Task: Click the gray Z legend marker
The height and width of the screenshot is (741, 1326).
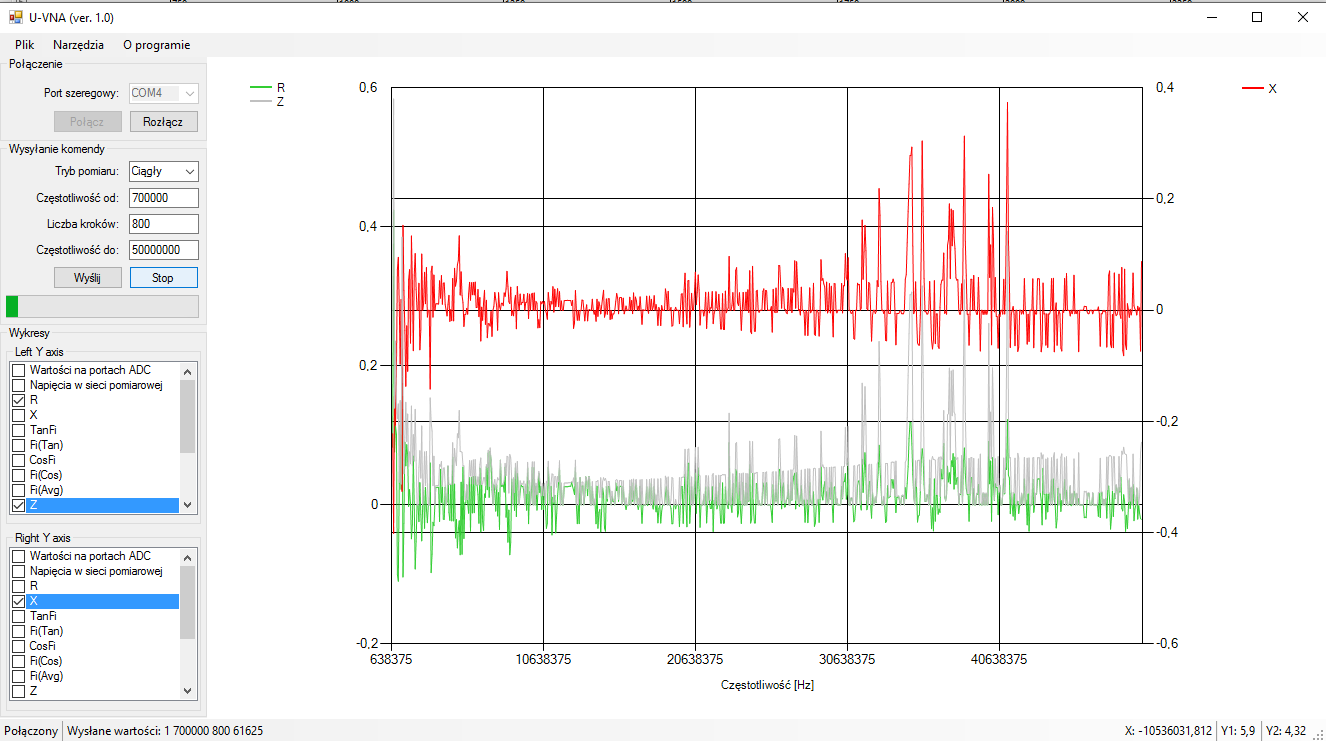Action: click(261, 102)
